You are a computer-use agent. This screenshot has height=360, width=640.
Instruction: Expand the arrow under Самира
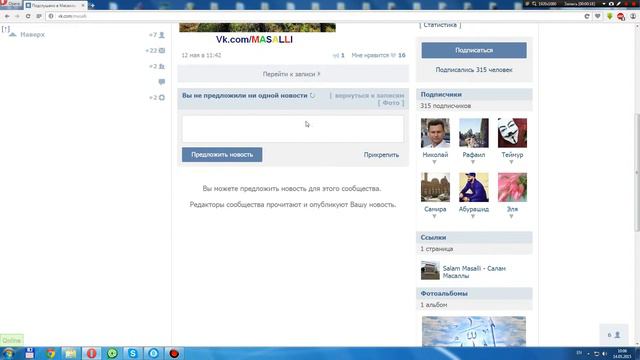click(434, 216)
